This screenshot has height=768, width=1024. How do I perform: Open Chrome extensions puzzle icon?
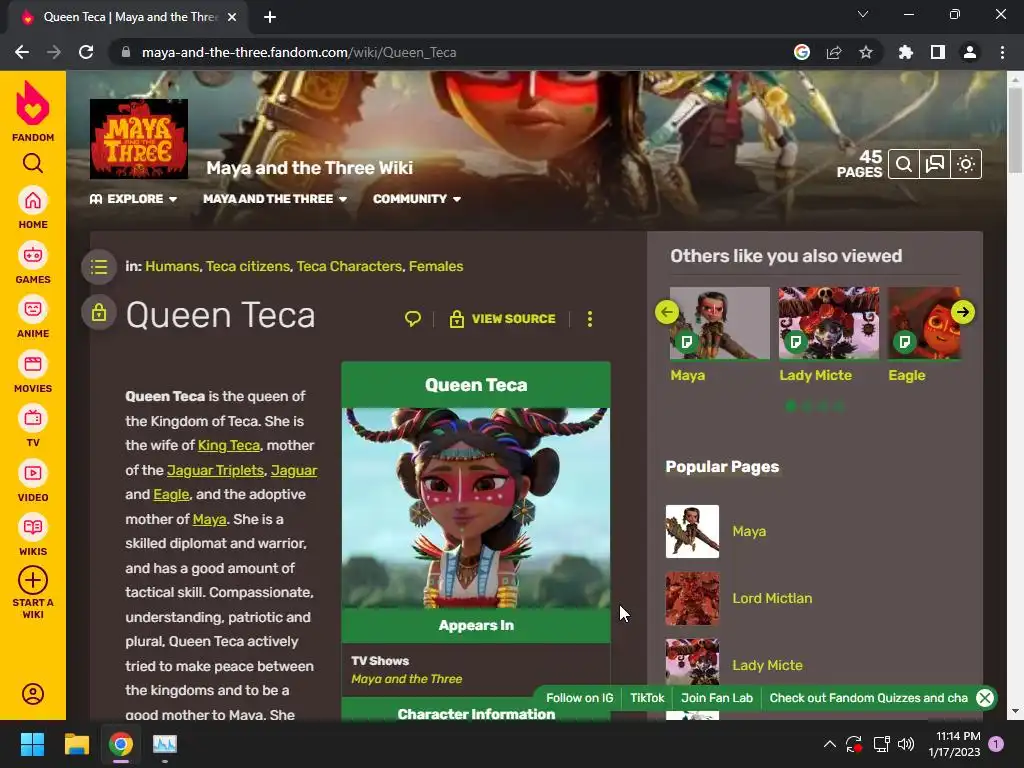click(x=906, y=52)
